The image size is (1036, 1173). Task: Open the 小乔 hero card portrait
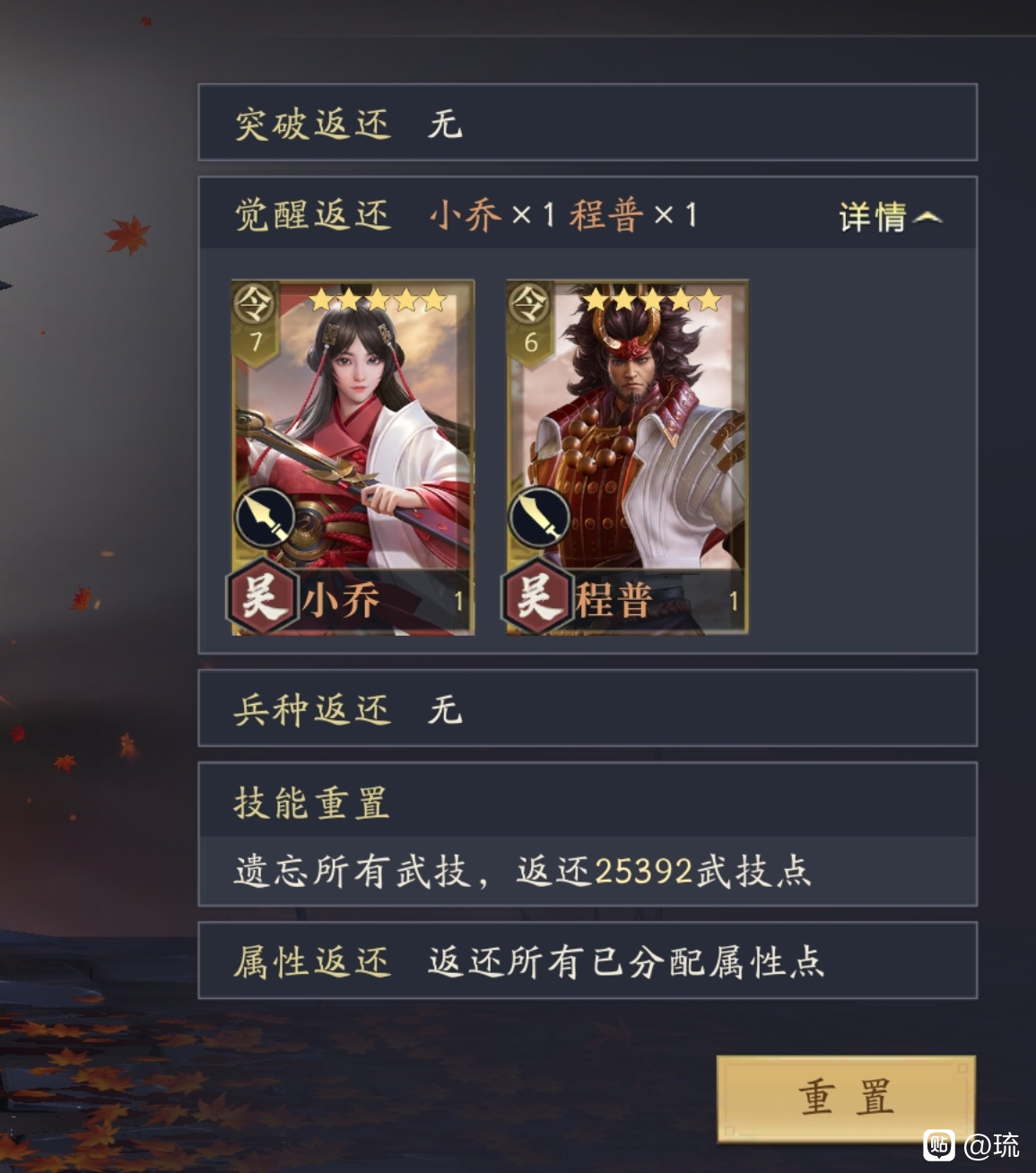353,457
